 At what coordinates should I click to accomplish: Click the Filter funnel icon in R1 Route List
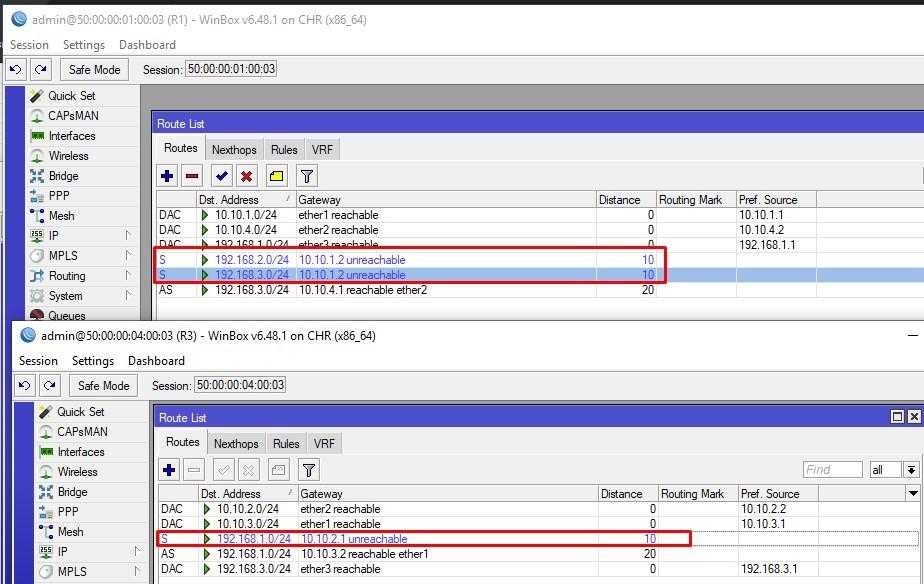307,177
